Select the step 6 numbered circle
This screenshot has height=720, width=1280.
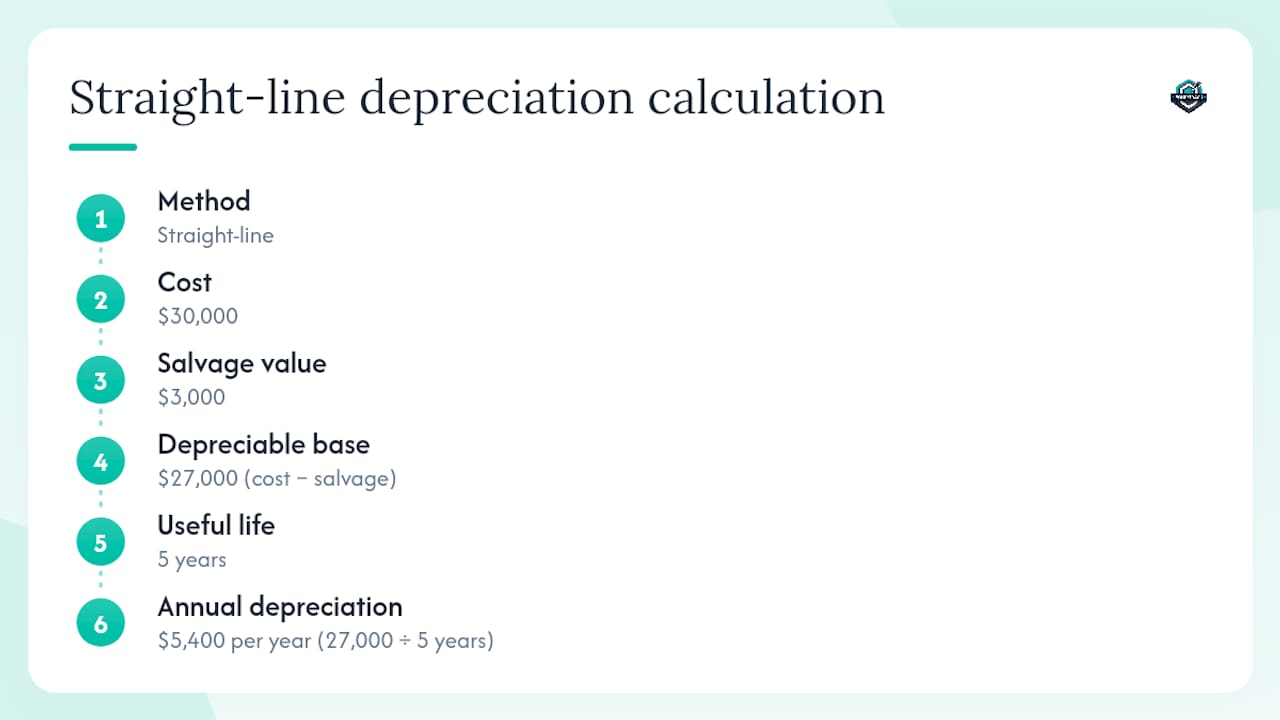(x=101, y=624)
